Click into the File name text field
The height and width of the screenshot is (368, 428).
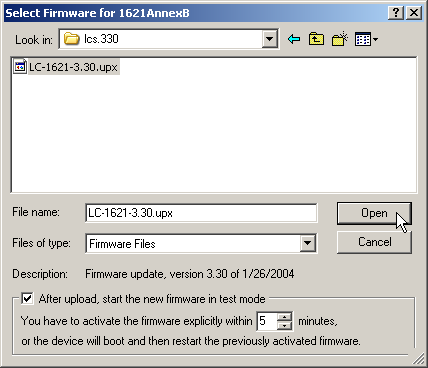tap(201, 213)
